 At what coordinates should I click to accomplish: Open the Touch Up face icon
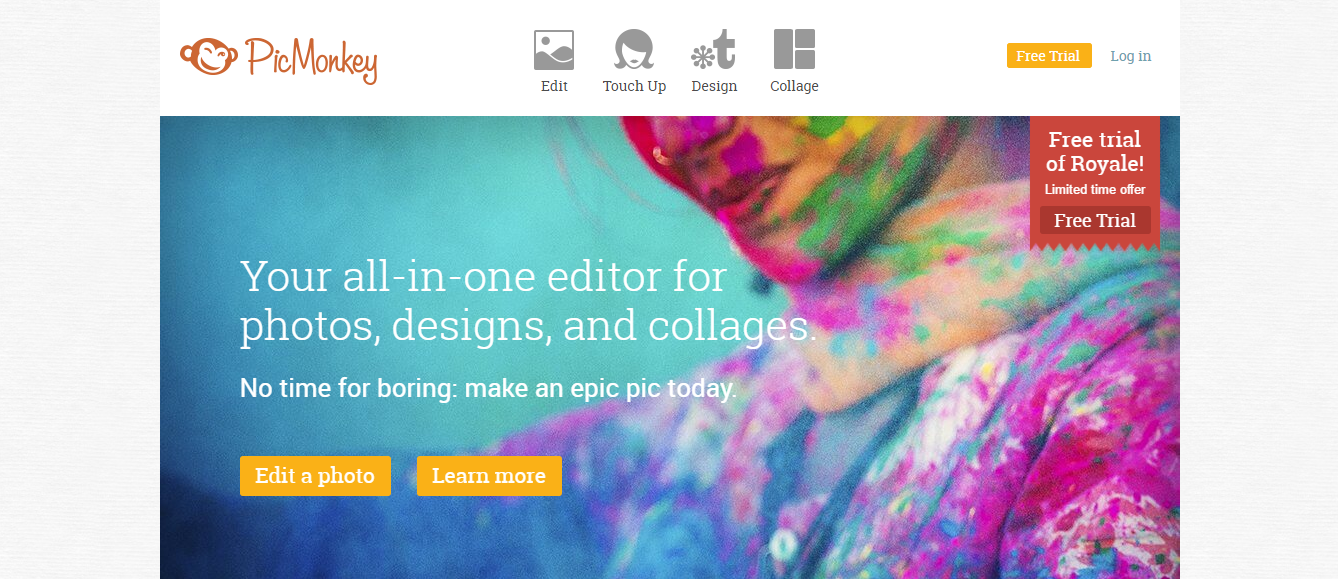coord(634,50)
